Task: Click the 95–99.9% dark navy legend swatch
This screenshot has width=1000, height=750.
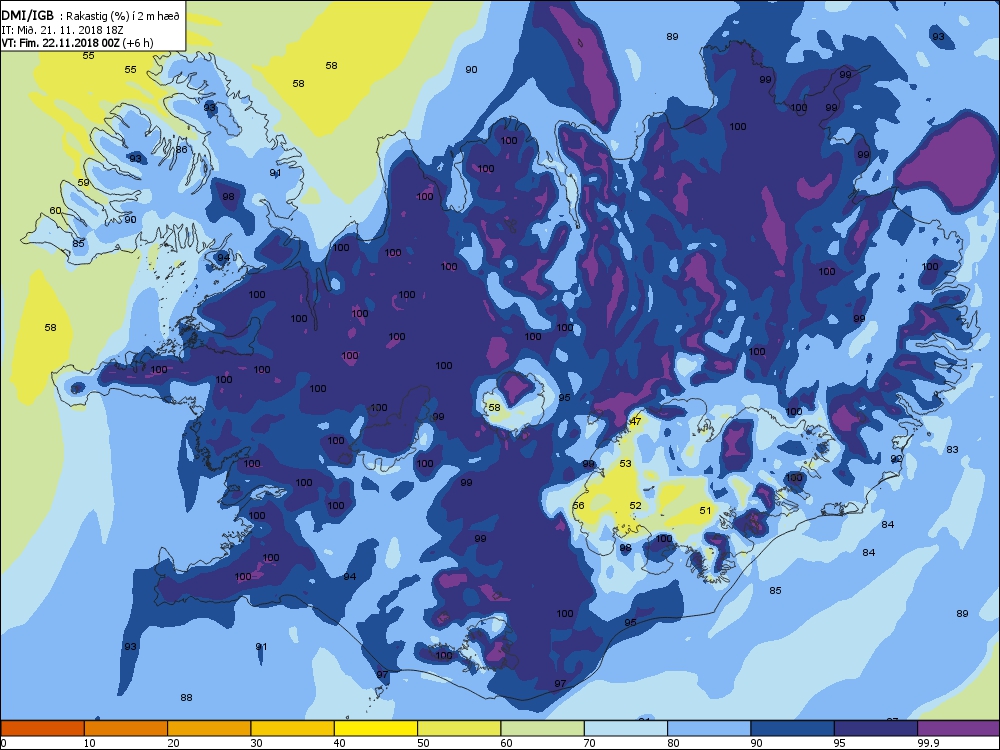Action: pyautogui.click(x=876, y=728)
